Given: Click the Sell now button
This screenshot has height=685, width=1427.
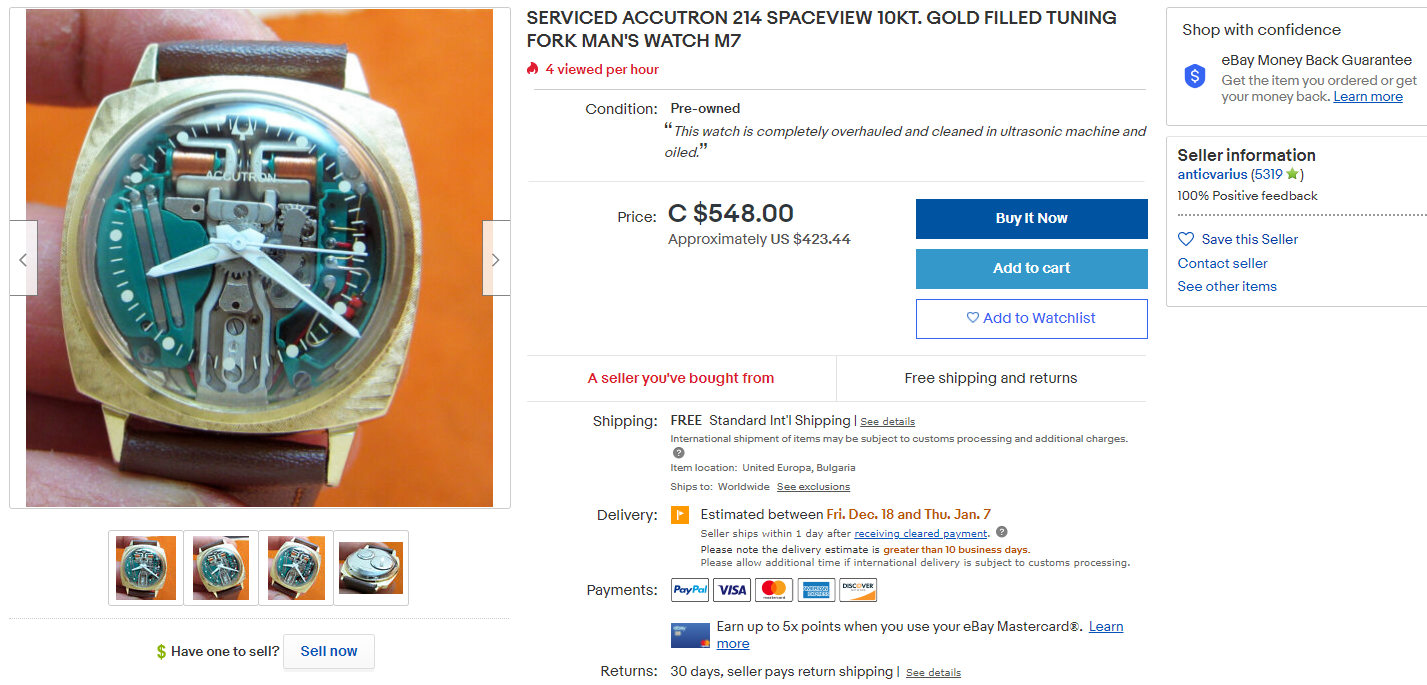Looking at the screenshot, I should (x=328, y=651).
